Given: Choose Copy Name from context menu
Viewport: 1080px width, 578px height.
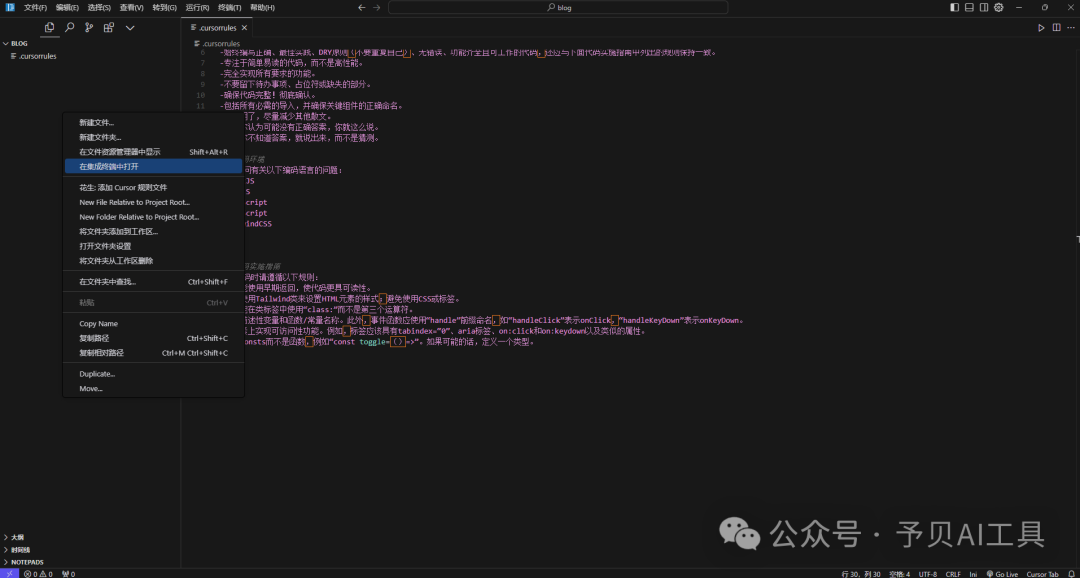Looking at the screenshot, I should (153, 323).
